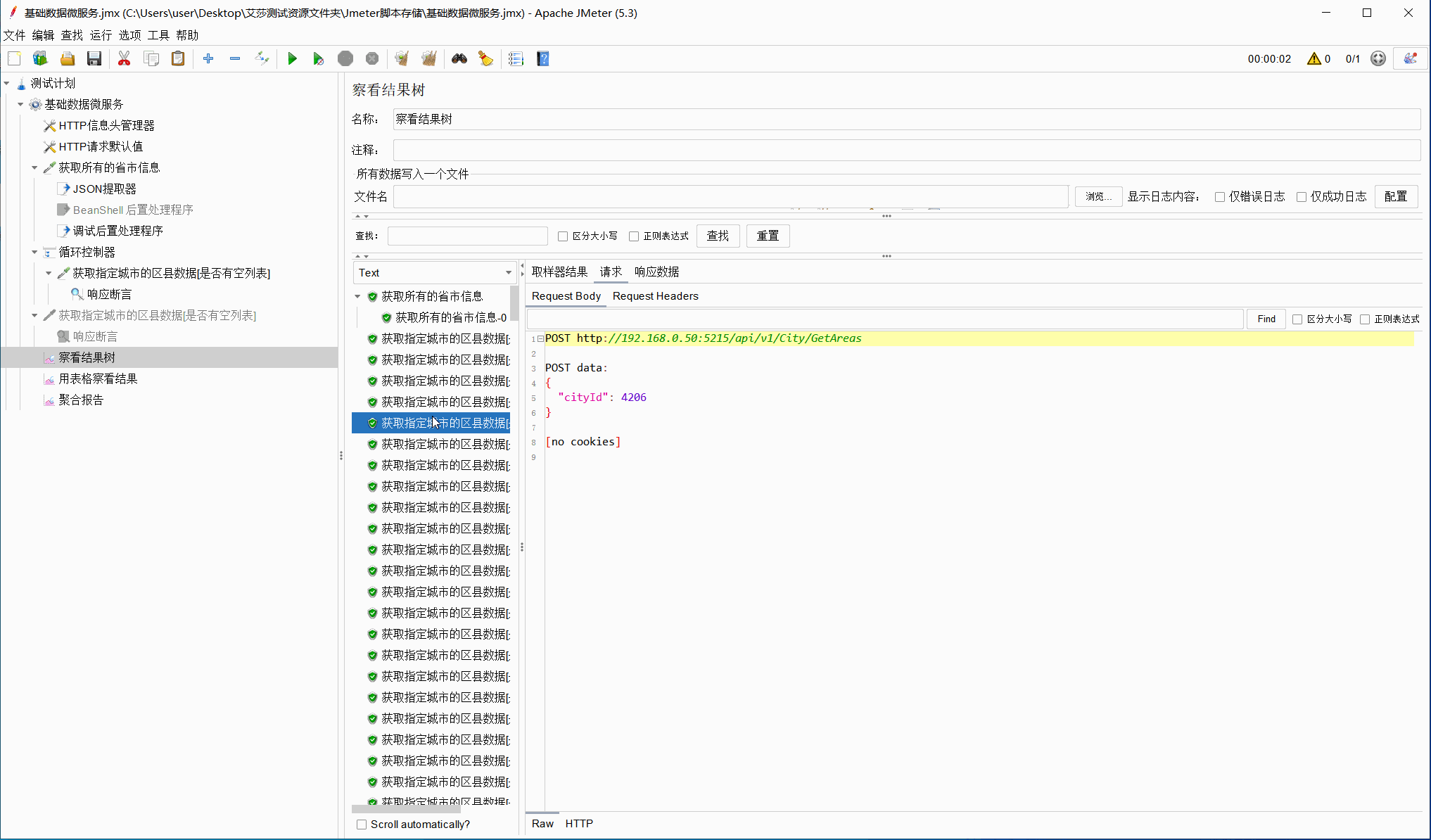Click the plus Add toolbar icon
This screenshot has width=1431, height=840.
coord(208,59)
